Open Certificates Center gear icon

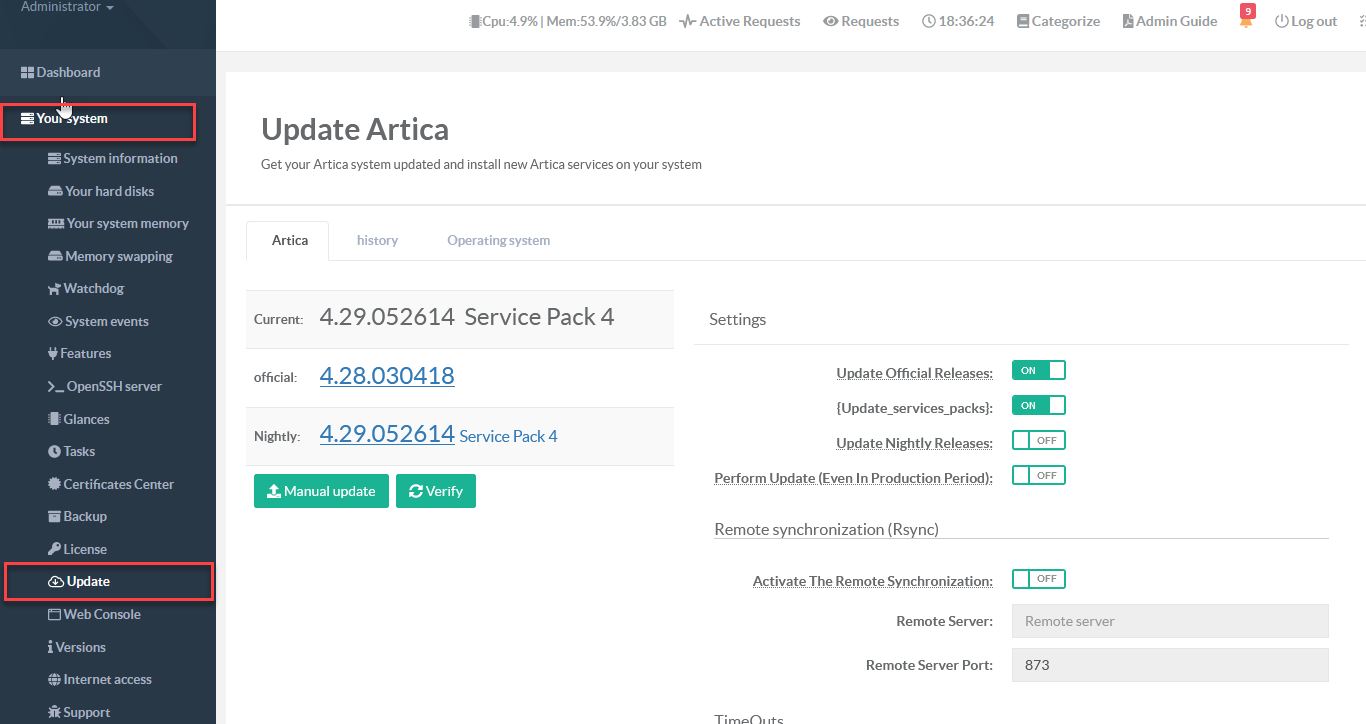tap(55, 484)
